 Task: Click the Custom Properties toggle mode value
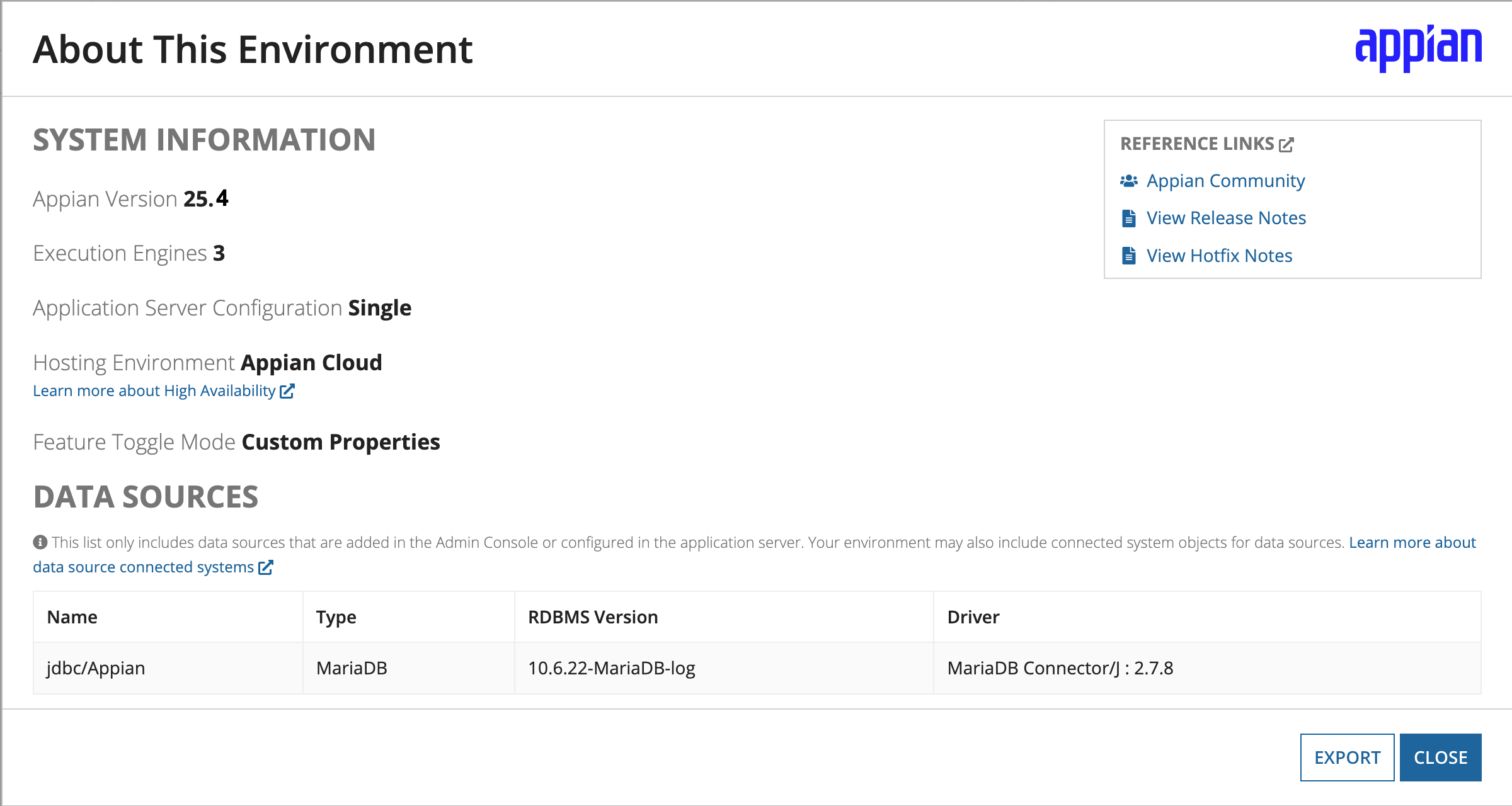(341, 442)
